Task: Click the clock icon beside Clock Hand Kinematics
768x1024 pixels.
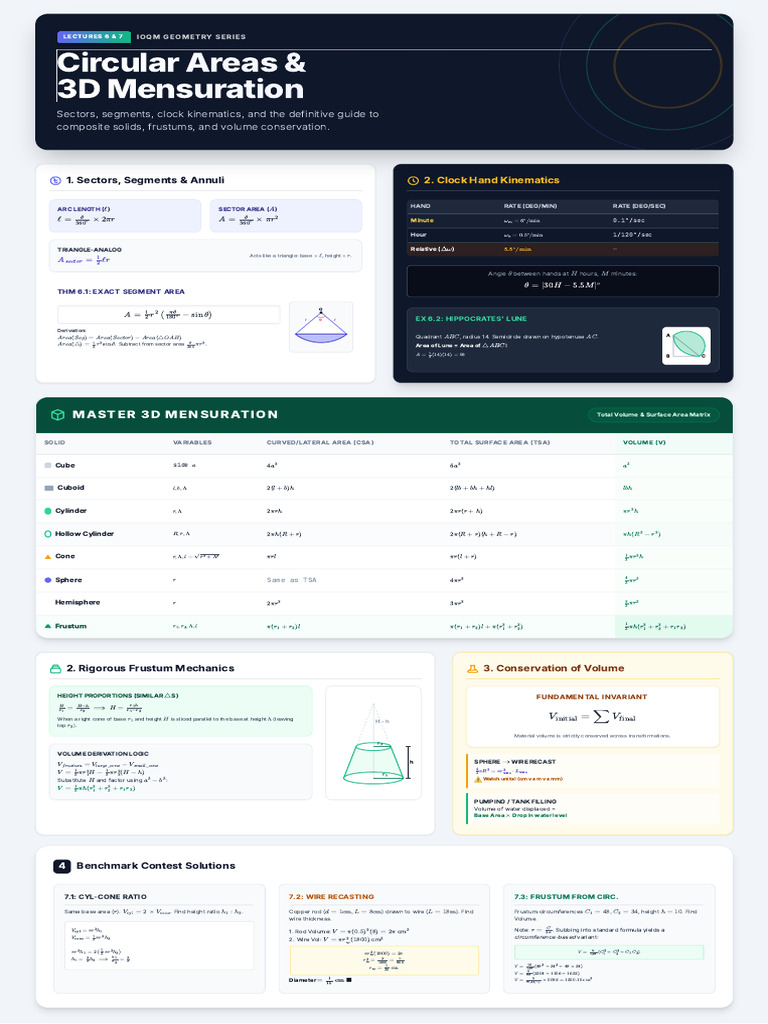Action: pos(413,181)
